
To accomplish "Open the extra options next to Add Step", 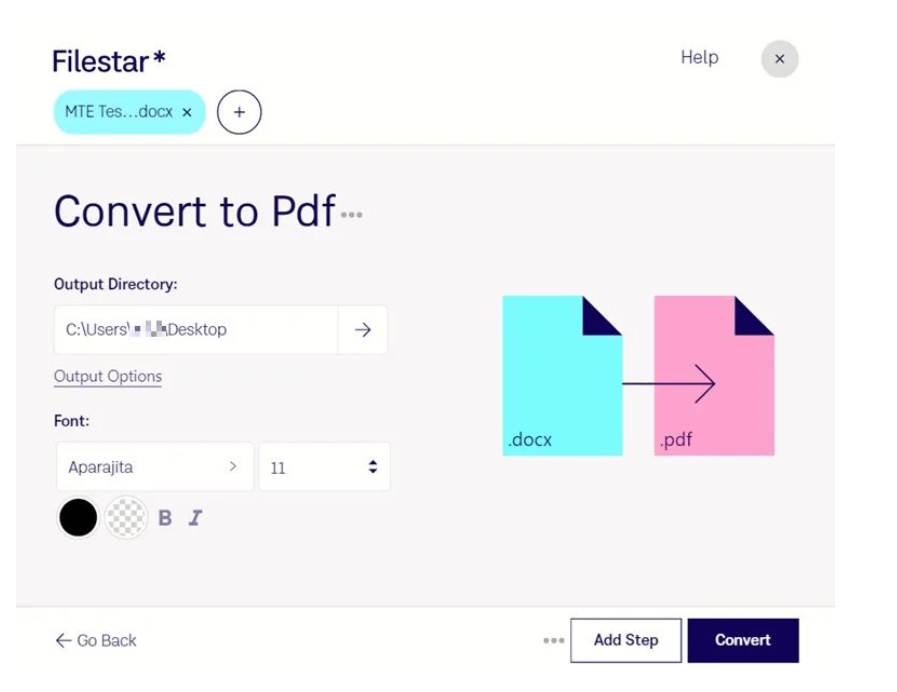I will [x=553, y=640].
